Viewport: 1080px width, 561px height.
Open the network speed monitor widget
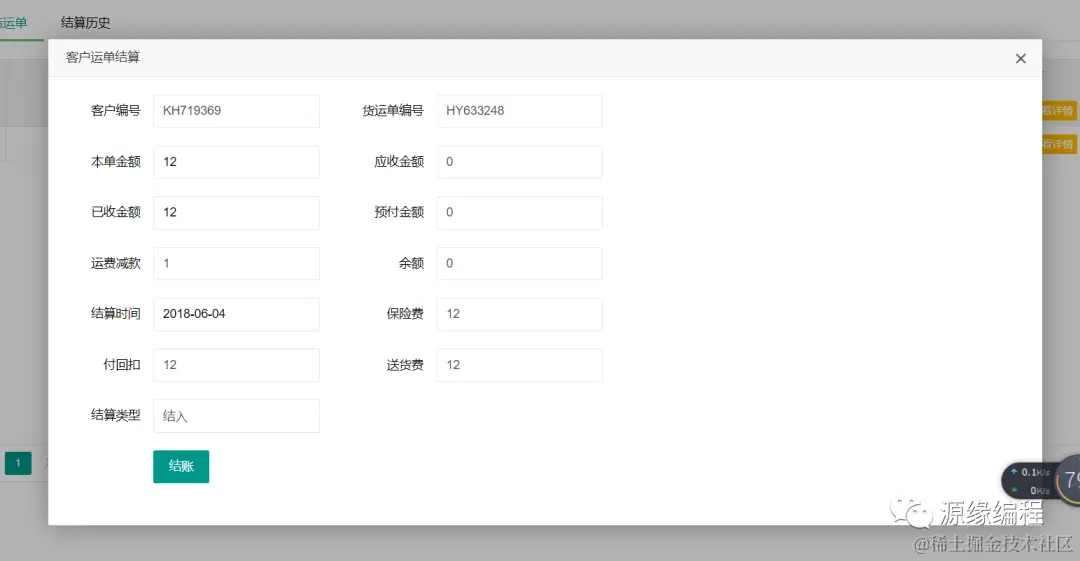click(1040, 480)
